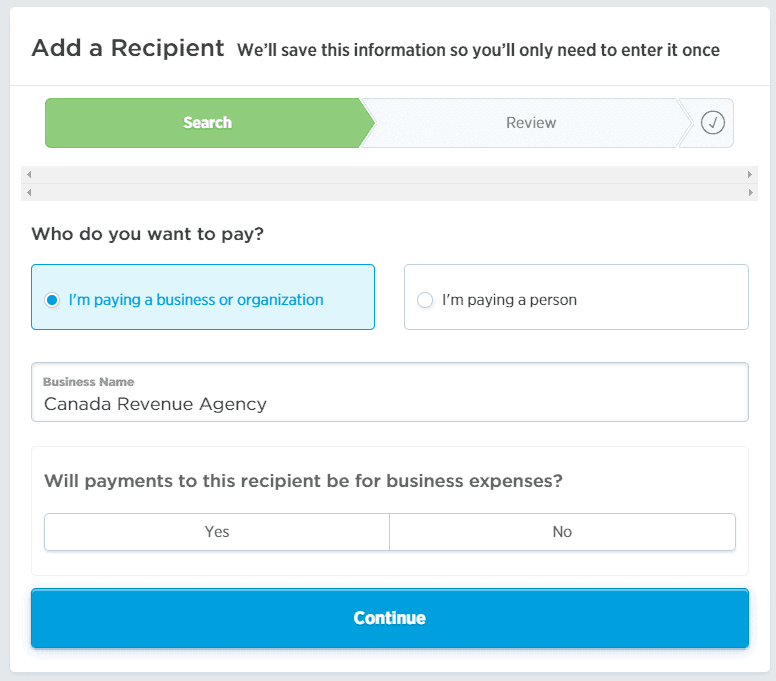The height and width of the screenshot is (681, 776).
Task: Click the business expenses question text
Action: (x=303, y=481)
